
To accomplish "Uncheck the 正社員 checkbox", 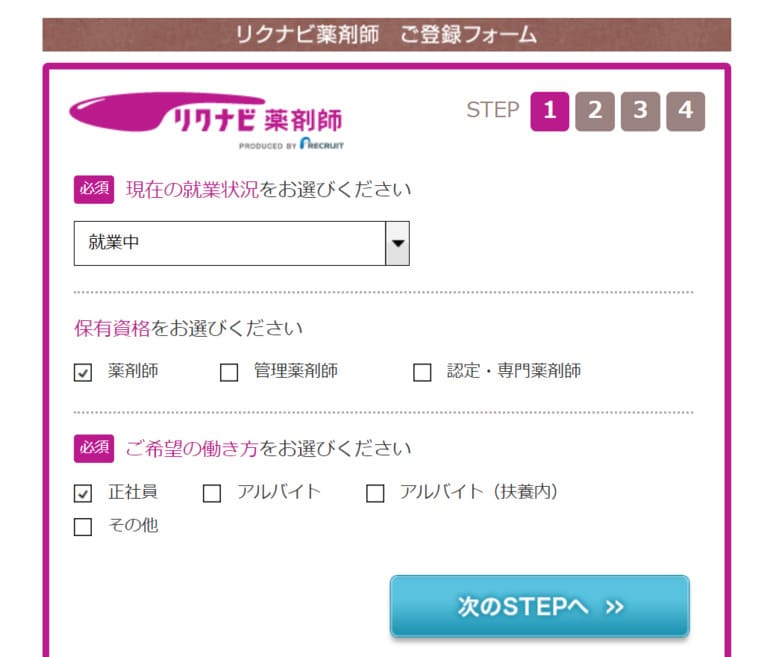I will click(x=82, y=493).
